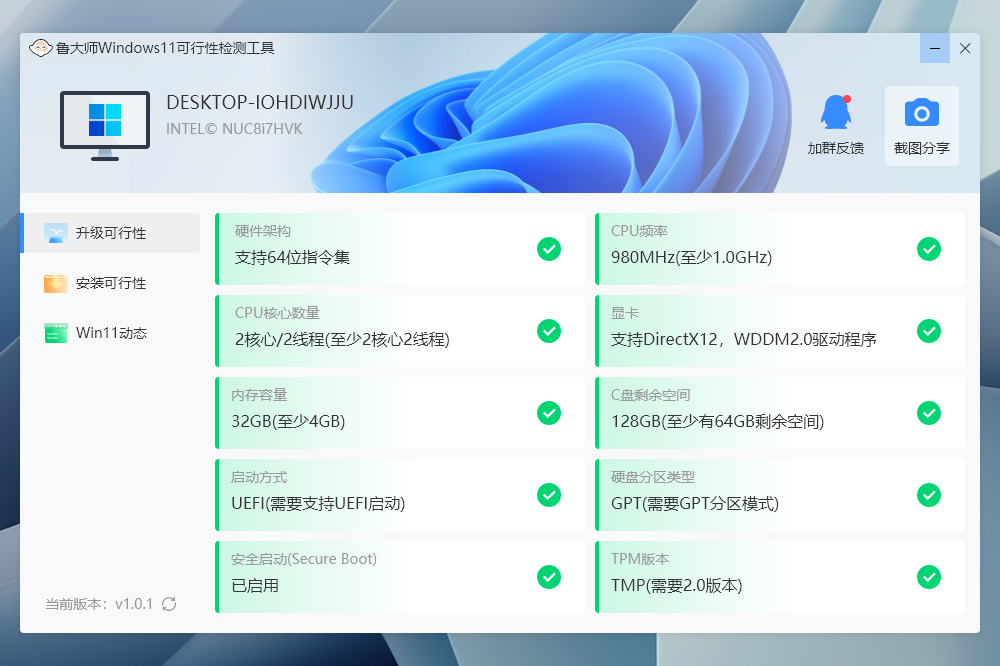Click the green checkmark for CPU频率
This screenshot has height=666, width=1000.
[928, 249]
